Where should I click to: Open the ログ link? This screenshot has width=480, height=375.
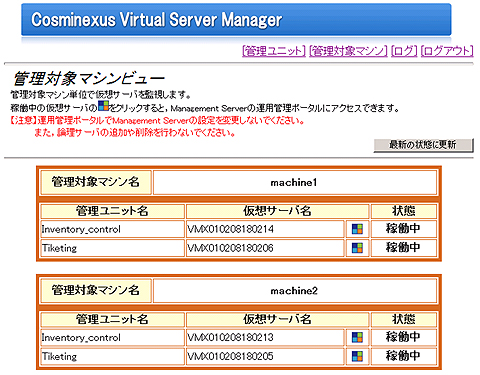[x=404, y=51]
